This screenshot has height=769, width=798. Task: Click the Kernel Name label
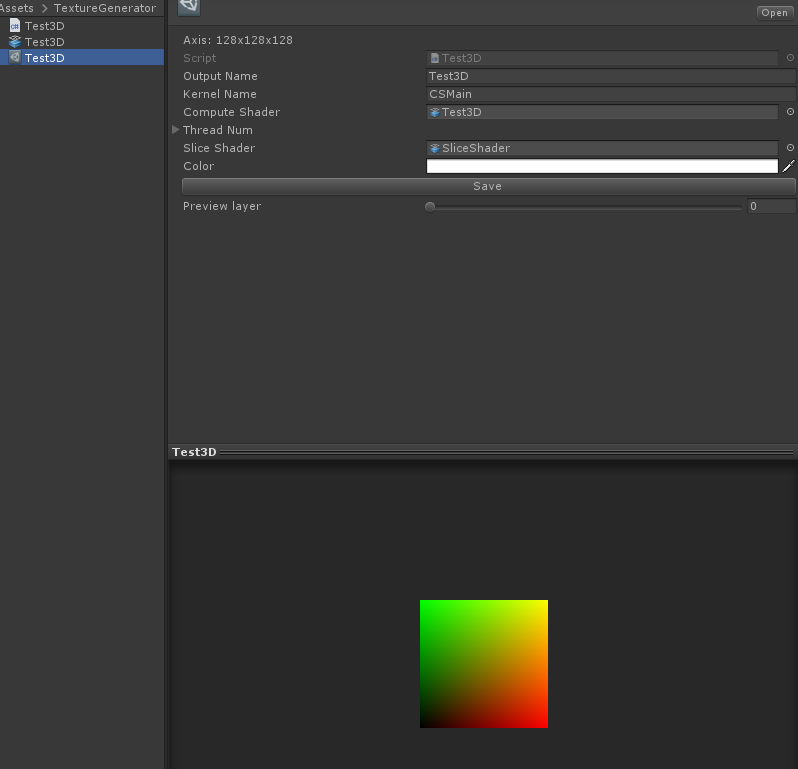pos(220,94)
